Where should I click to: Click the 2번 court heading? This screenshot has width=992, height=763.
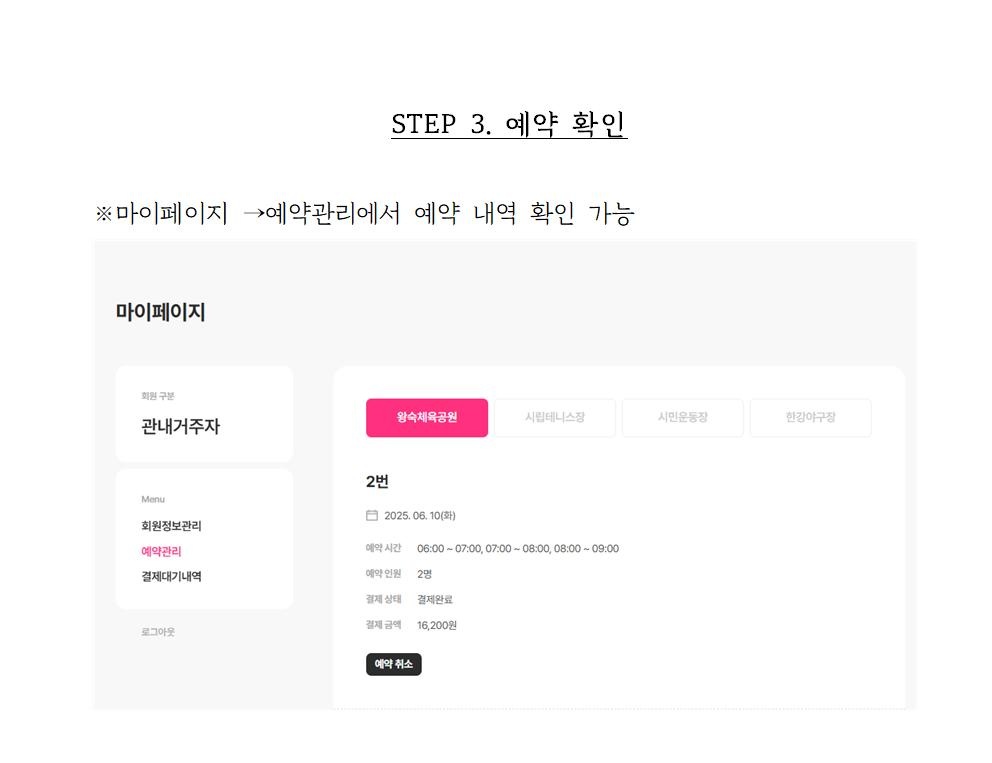377,482
